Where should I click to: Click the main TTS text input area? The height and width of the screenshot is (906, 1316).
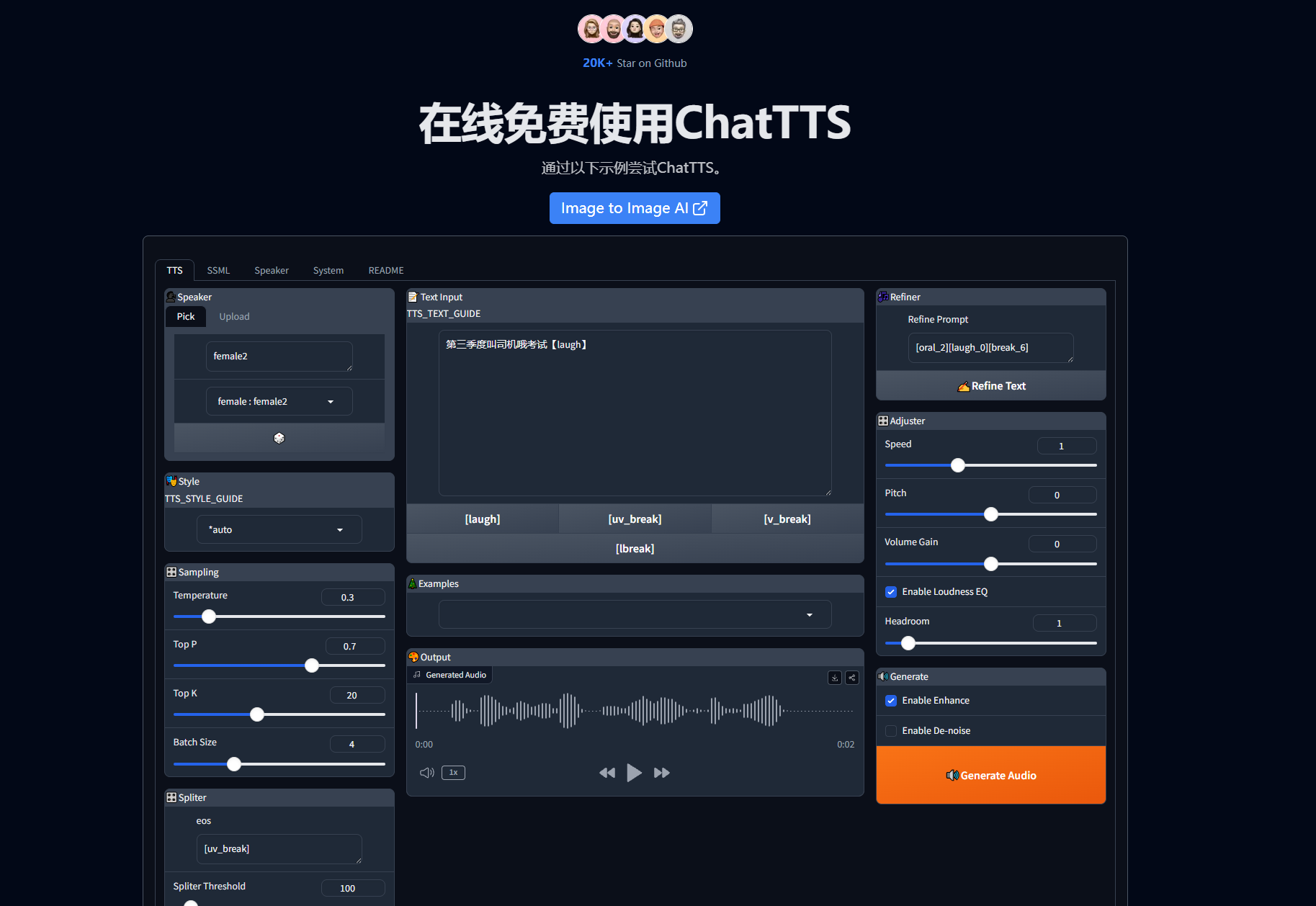(x=635, y=413)
